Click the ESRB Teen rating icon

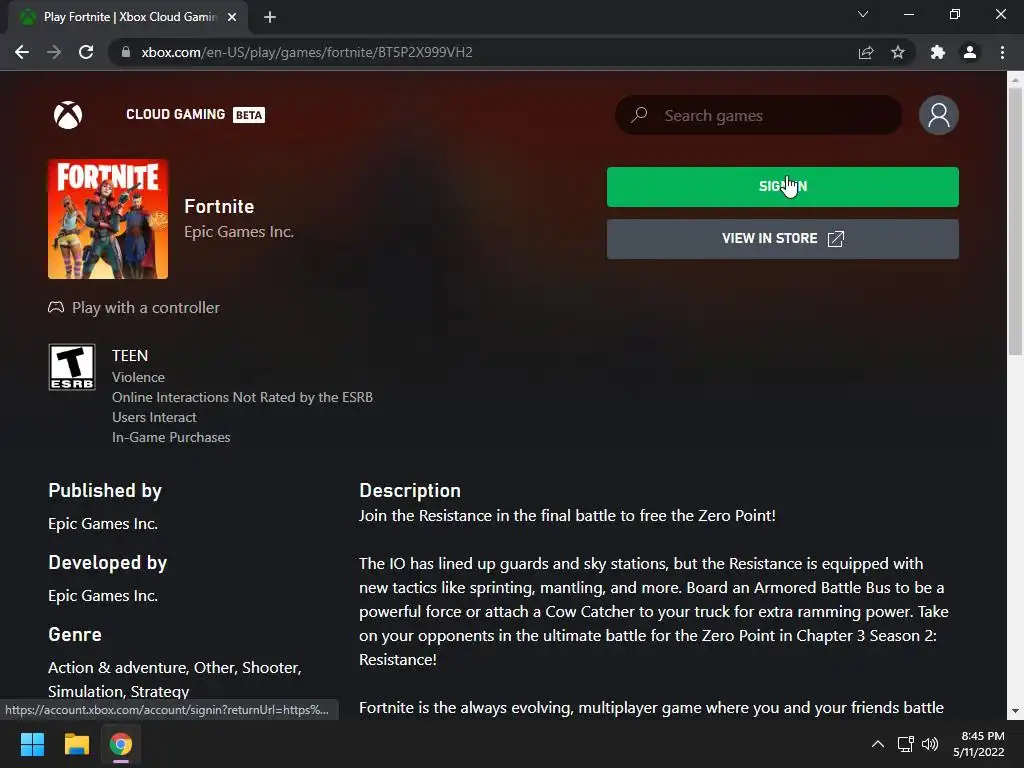[x=72, y=367]
